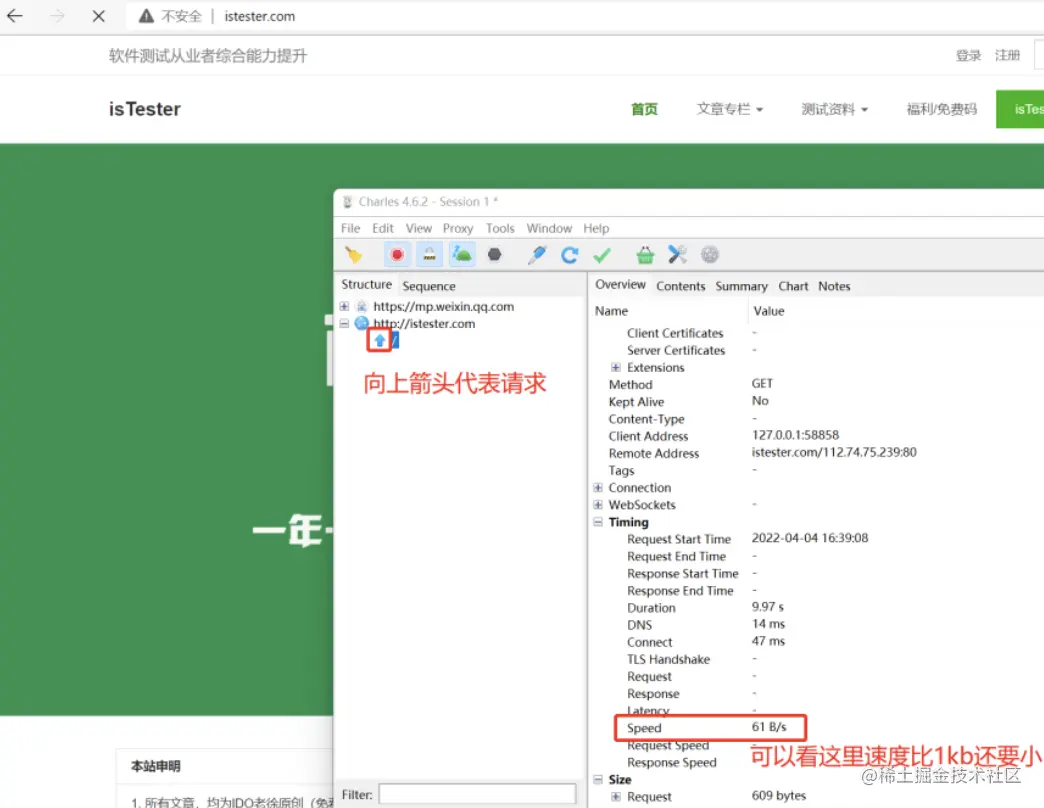Screen dimensions: 1044x808
Task: Switch to the Overview tab
Action: (620, 284)
